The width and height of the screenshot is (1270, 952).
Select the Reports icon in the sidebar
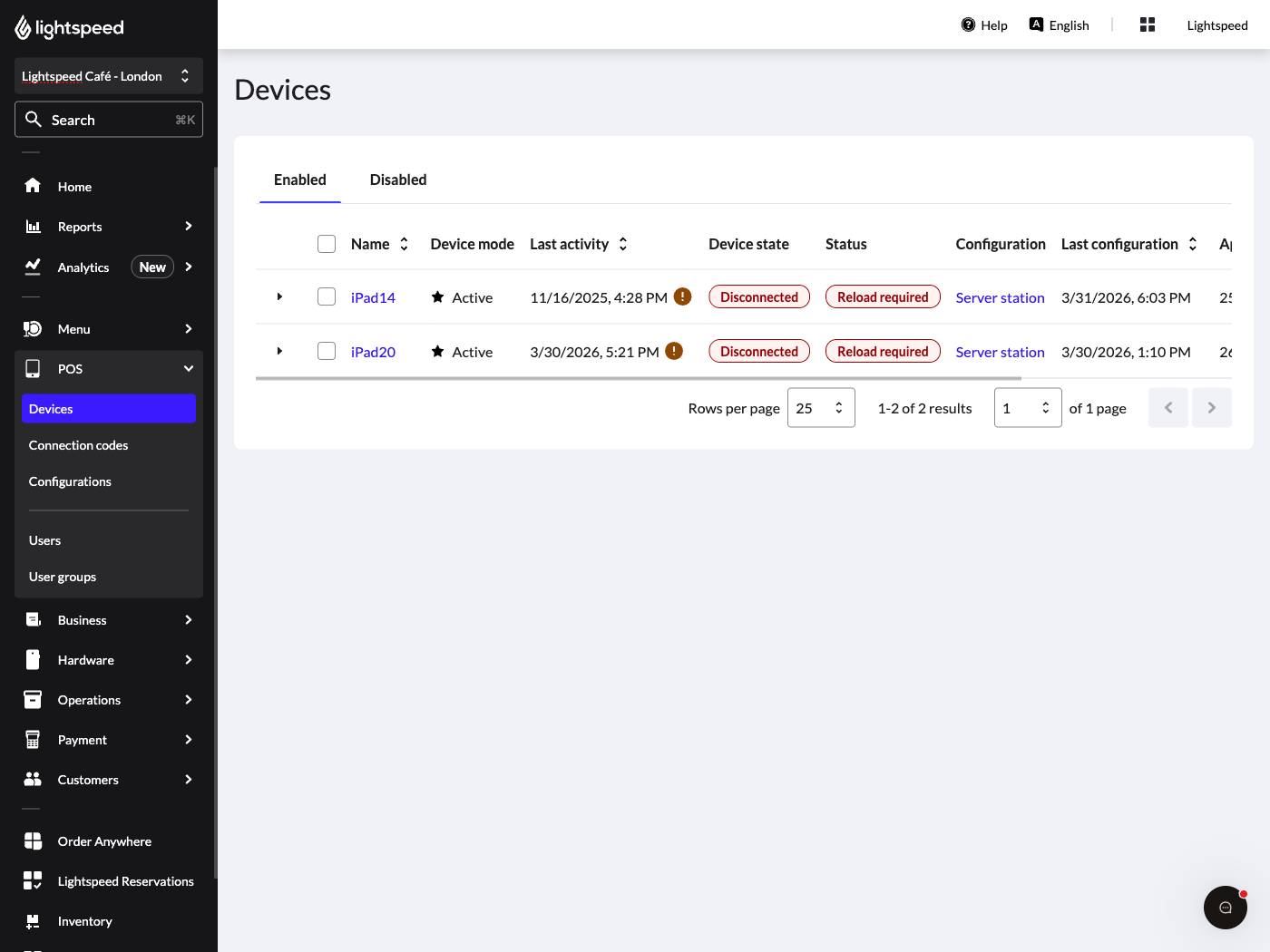pos(33,226)
